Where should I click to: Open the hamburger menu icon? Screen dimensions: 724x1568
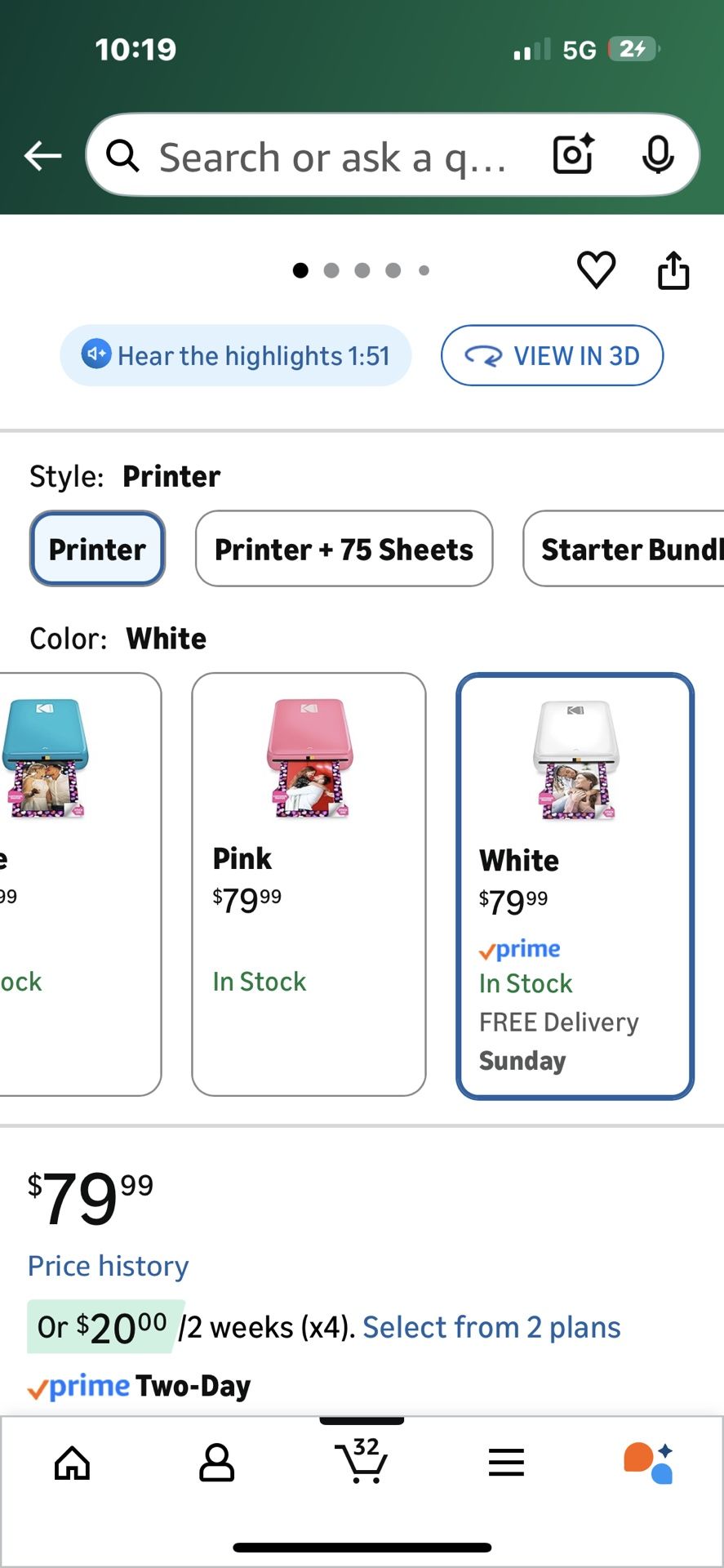(506, 1462)
